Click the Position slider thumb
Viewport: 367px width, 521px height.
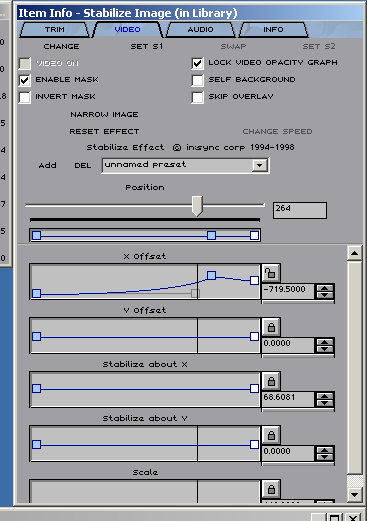(197, 206)
